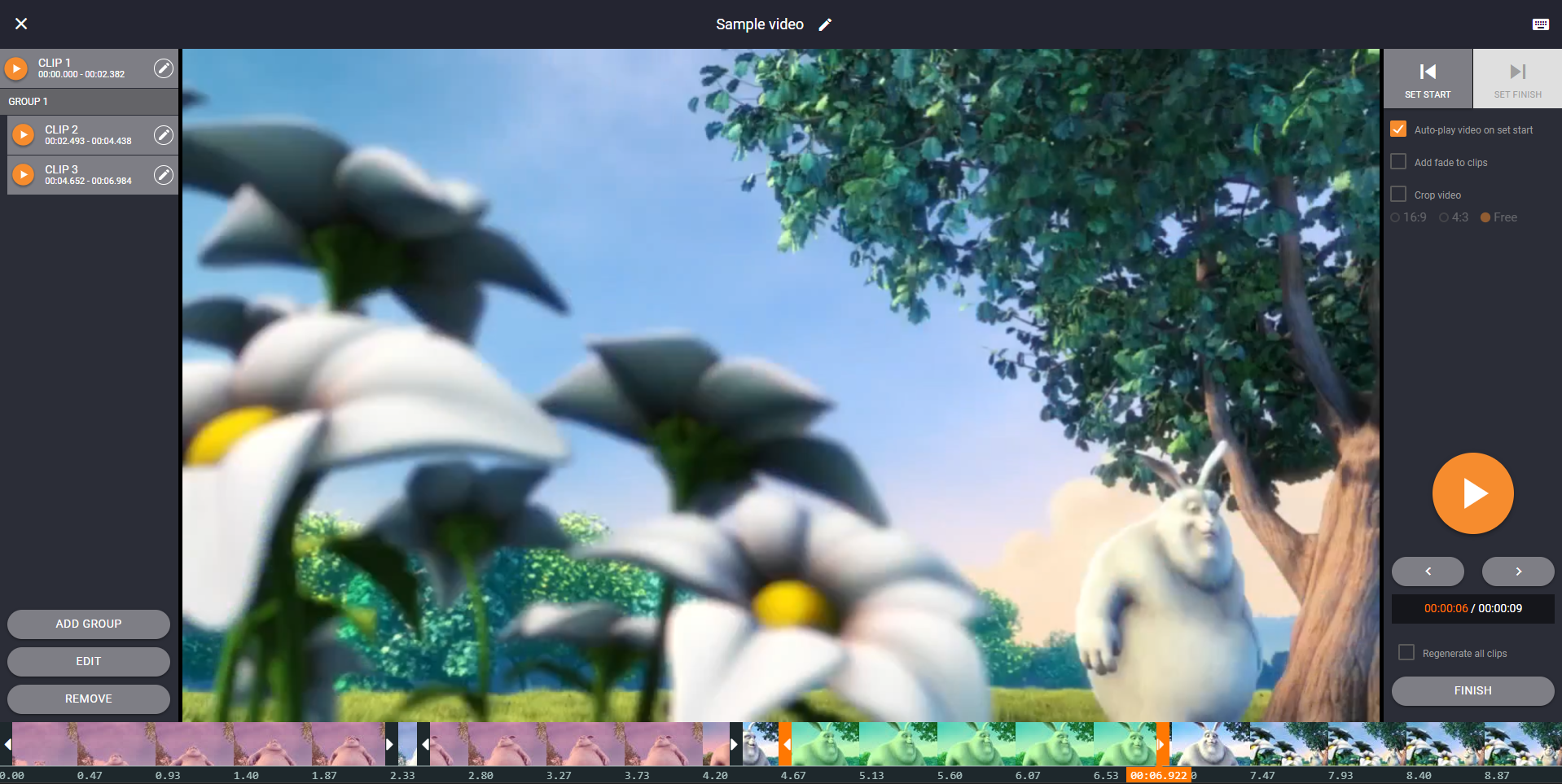Click the ADD GROUP button
Image resolution: width=1562 pixels, height=784 pixels.
89,624
